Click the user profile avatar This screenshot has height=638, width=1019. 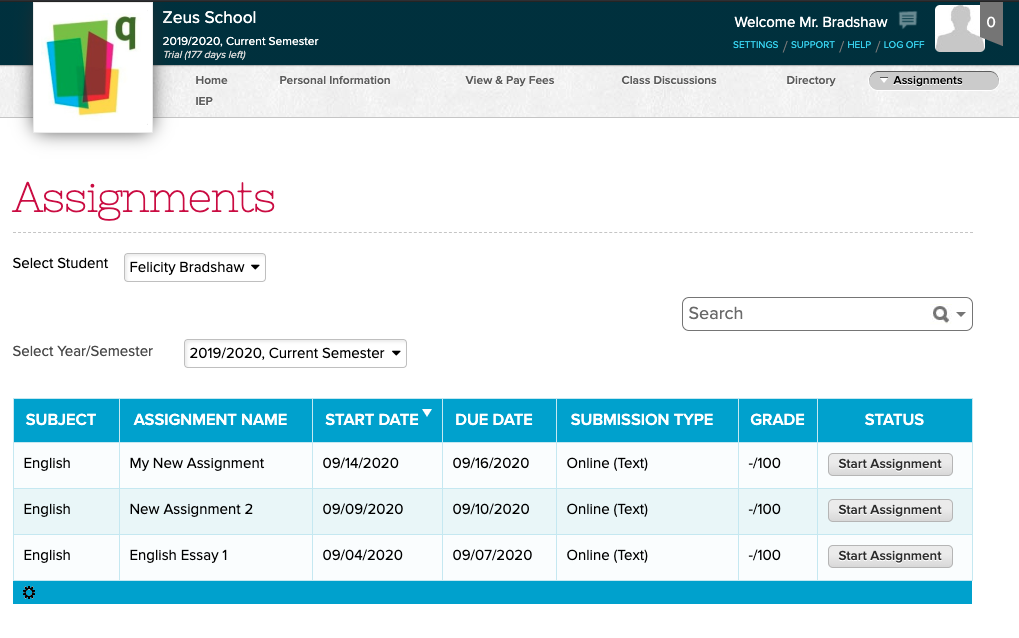[x=960, y=28]
